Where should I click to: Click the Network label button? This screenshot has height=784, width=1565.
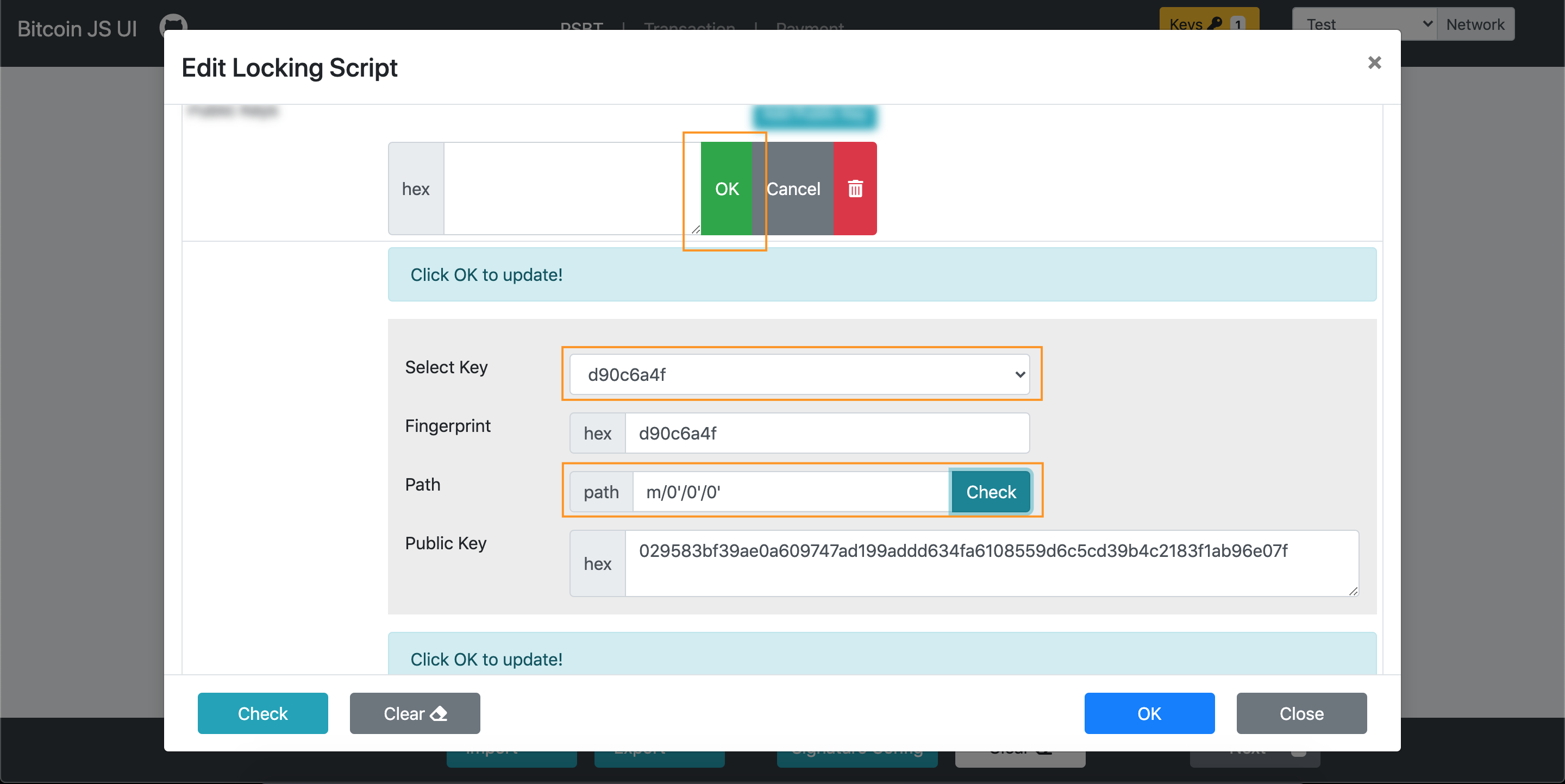(1475, 24)
